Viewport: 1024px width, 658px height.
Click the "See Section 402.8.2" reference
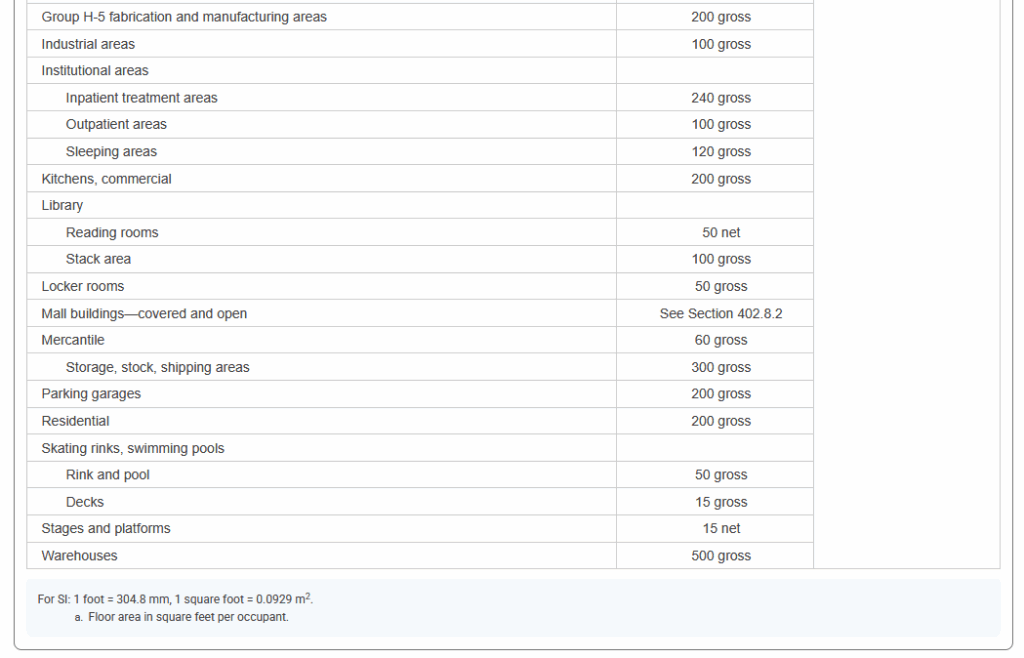(720, 314)
